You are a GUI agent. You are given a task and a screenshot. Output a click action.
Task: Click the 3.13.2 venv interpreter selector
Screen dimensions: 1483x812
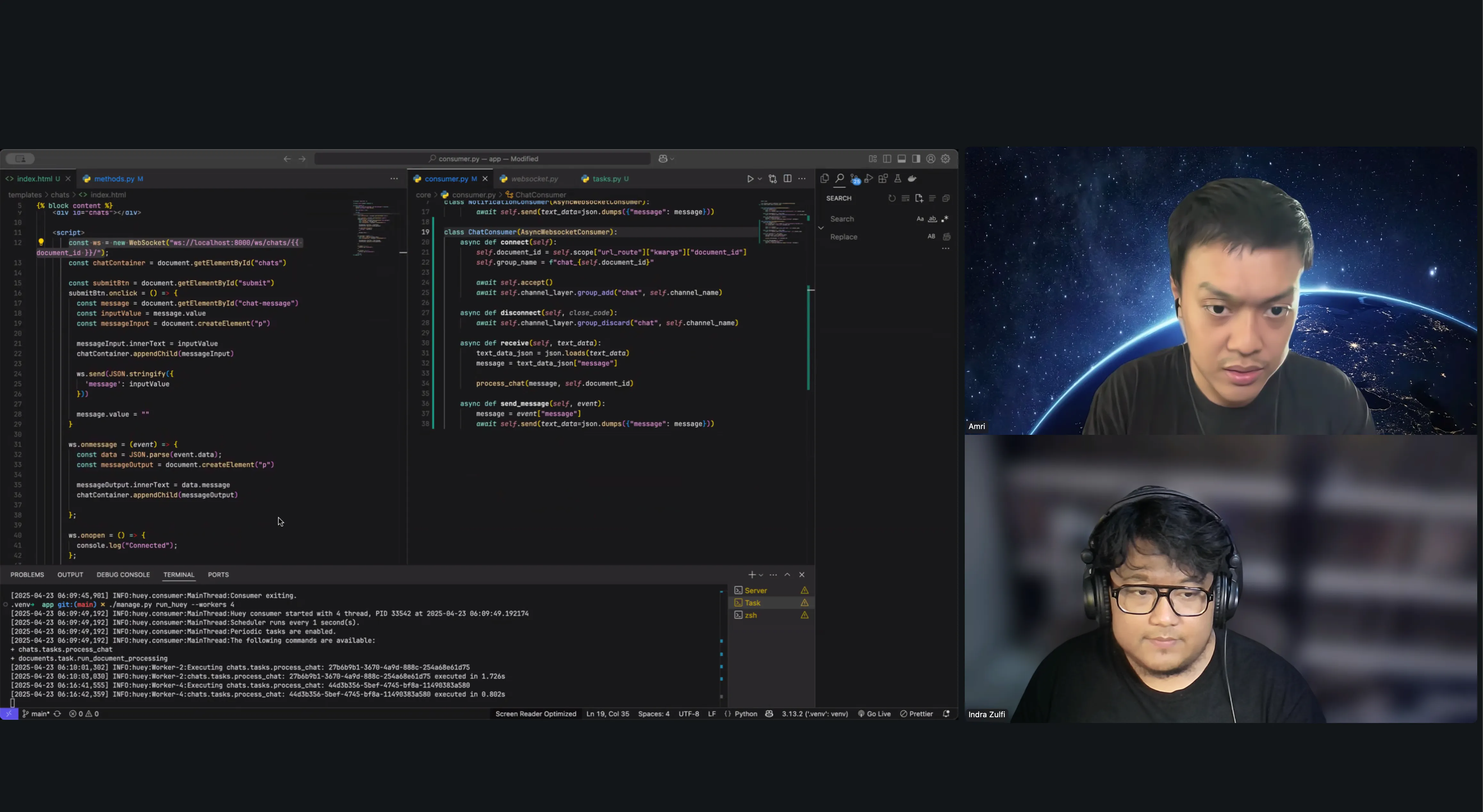tap(815, 714)
